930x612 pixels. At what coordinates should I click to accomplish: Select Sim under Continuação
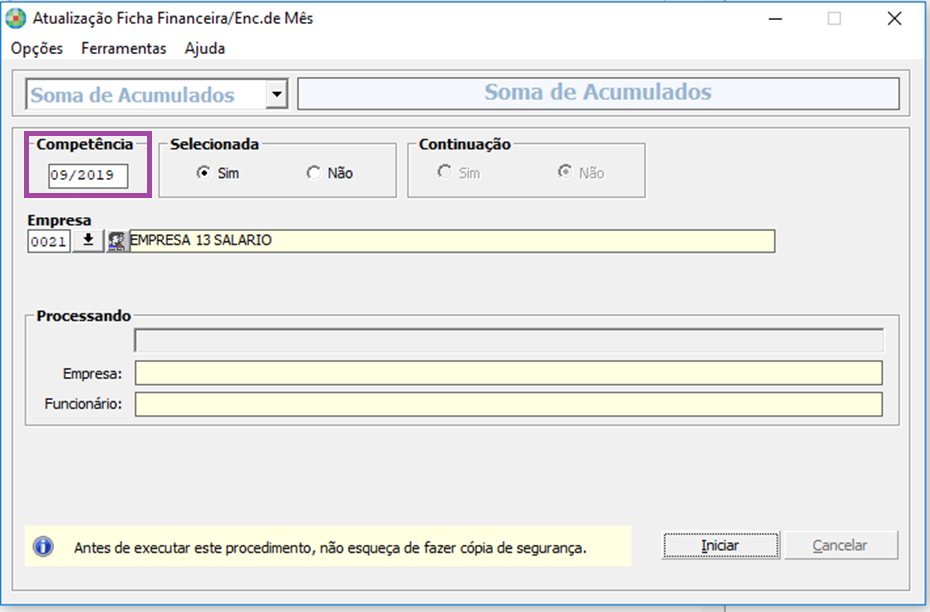458,173
